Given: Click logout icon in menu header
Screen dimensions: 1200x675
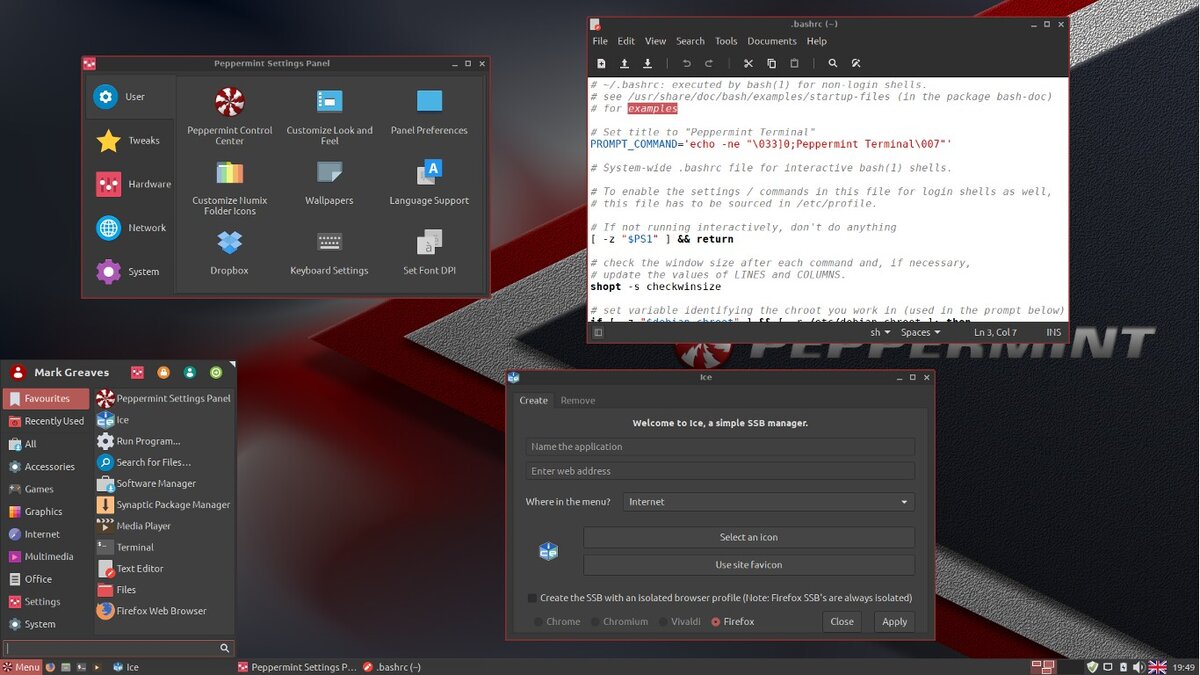Looking at the screenshot, I should [216, 372].
